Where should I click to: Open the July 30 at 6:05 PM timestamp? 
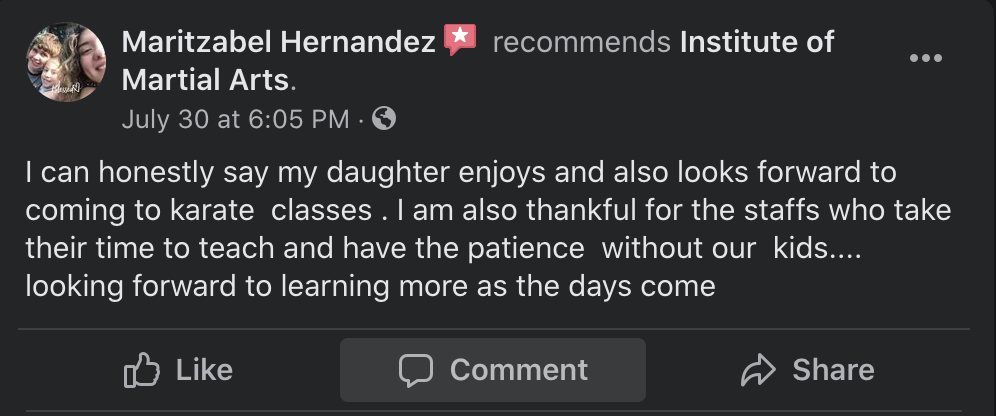click(235, 120)
